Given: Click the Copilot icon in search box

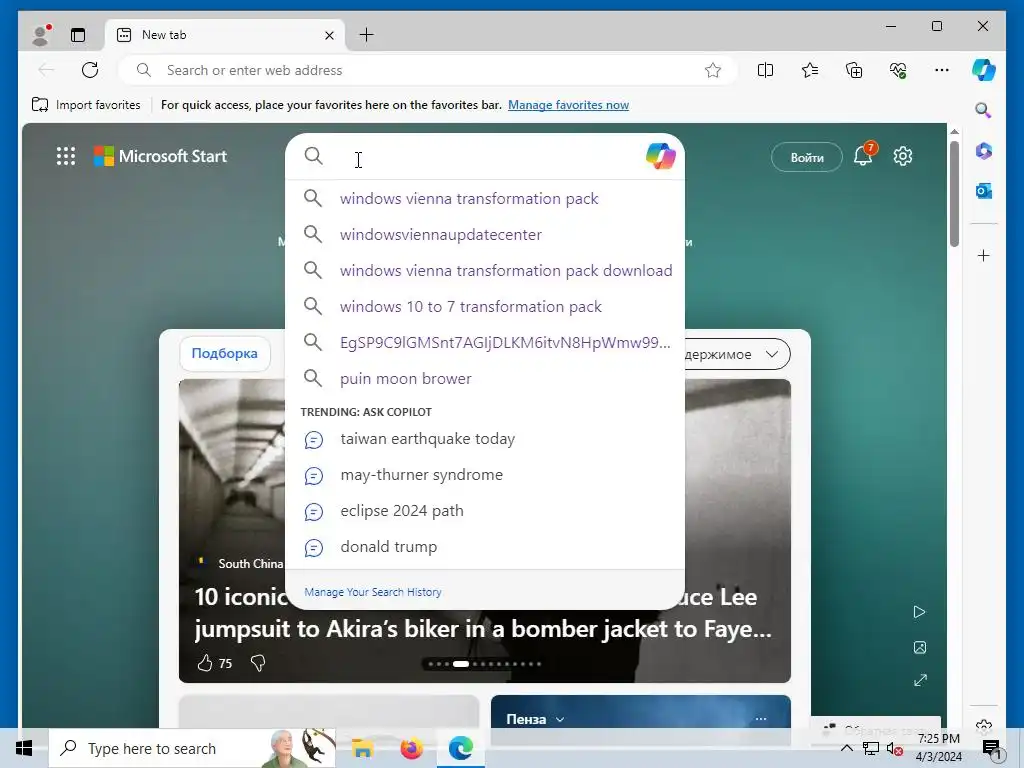Looking at the screenshot, I should [x=660, y=156].
